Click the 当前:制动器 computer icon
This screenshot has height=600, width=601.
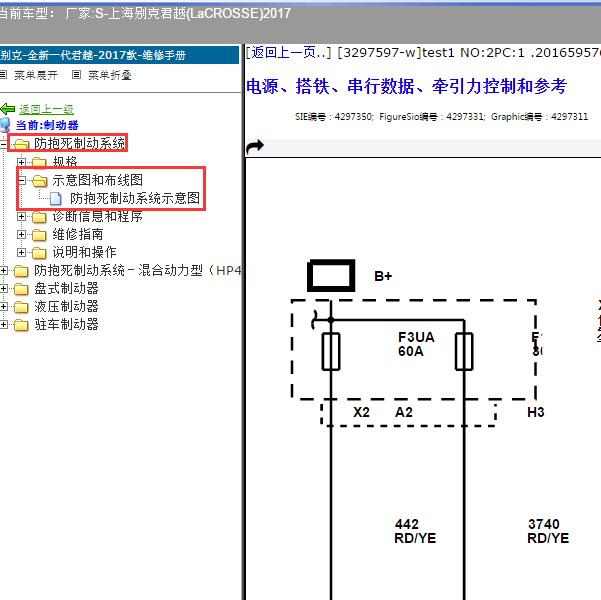click(x=5, y=125)
